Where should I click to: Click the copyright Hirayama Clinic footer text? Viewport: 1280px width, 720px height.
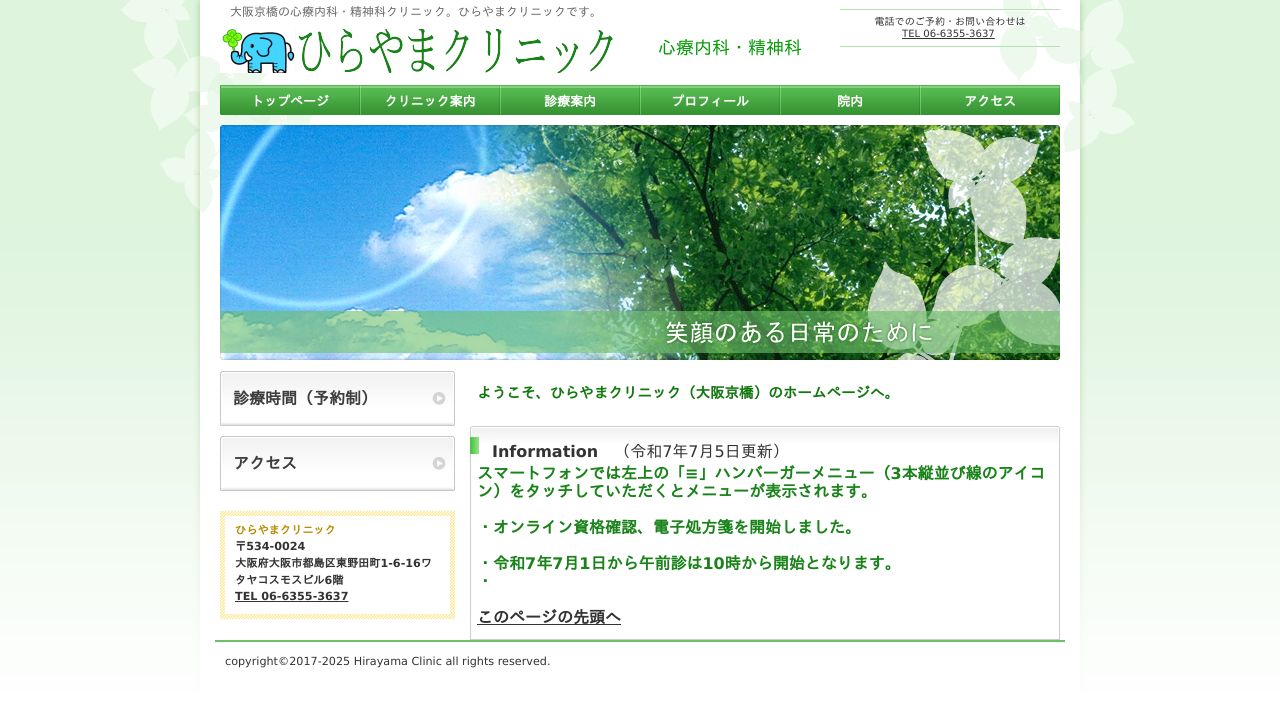[387, 661]
